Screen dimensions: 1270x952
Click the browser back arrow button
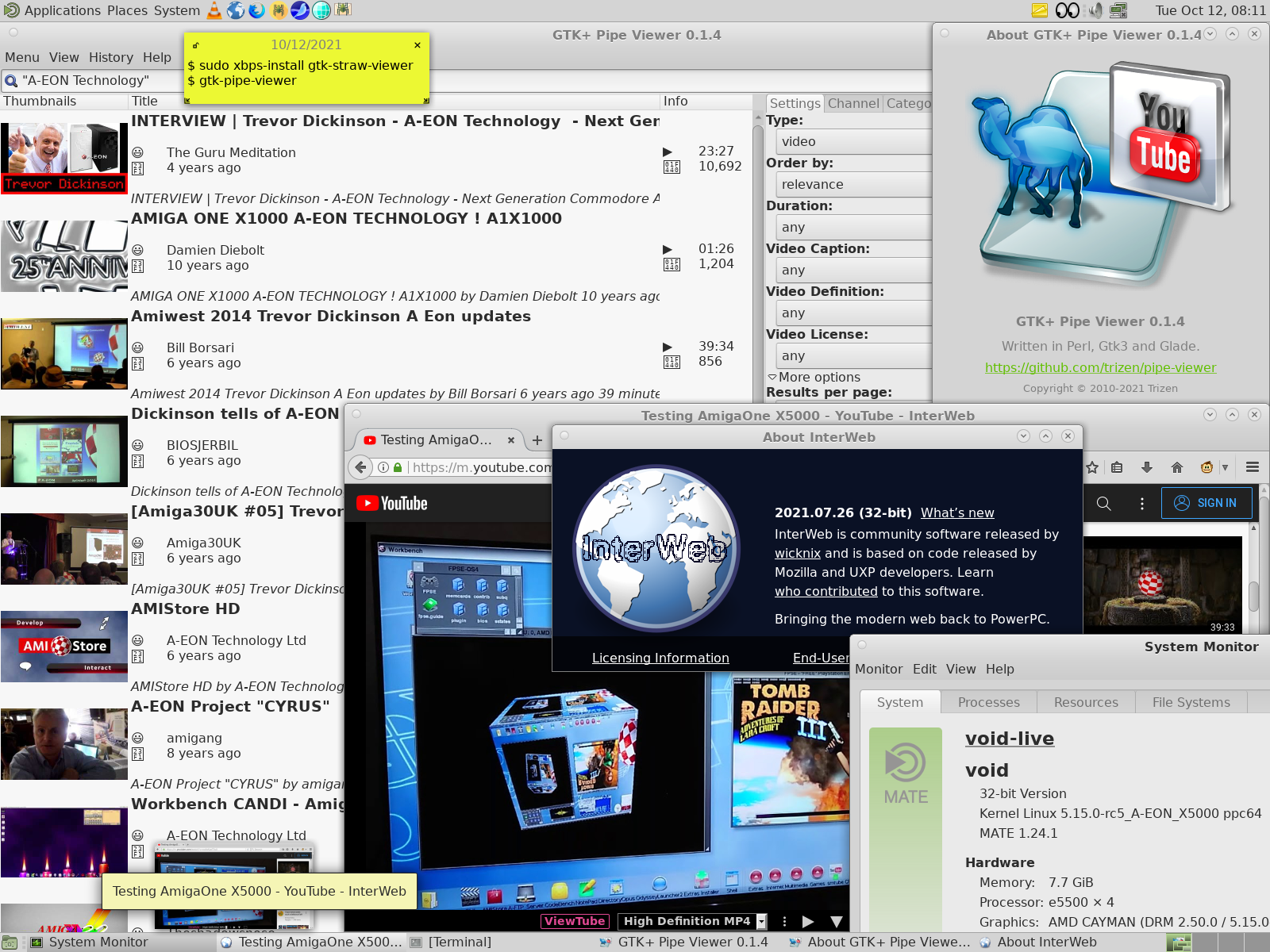[361, 467]
